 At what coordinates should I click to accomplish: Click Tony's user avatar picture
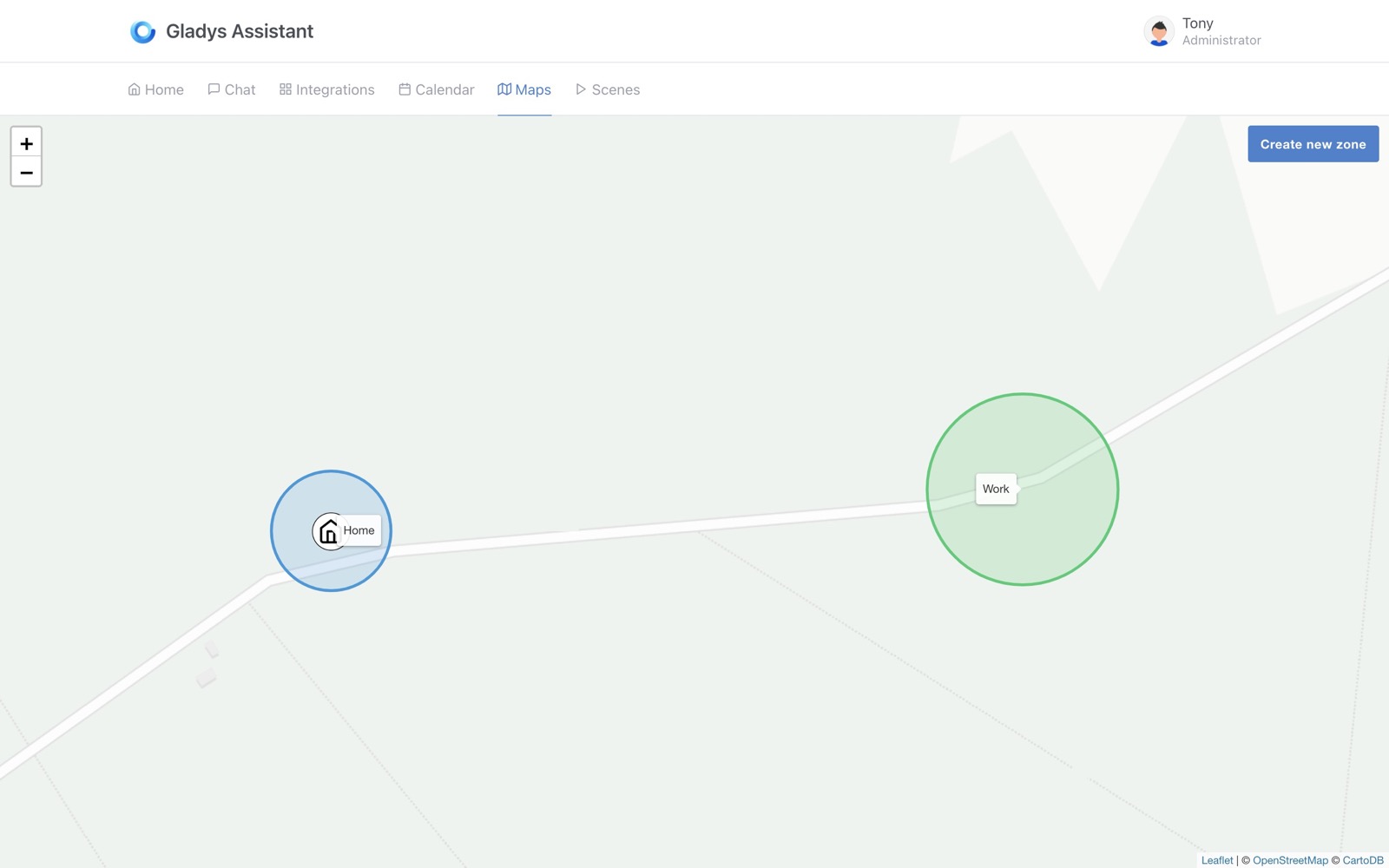click(x=1158, y=32)
